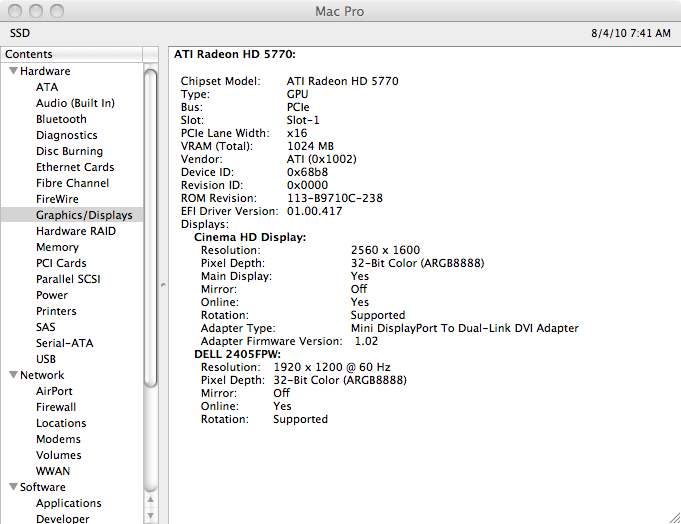
Task: Open Firewall network entry
Action: pos(56,407)
